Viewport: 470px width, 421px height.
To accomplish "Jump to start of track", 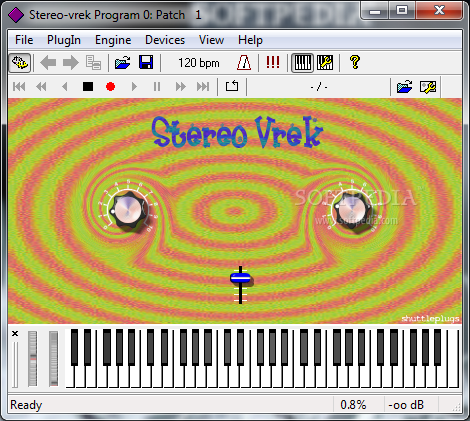I will pyautogui.click(x=19, y=87).
